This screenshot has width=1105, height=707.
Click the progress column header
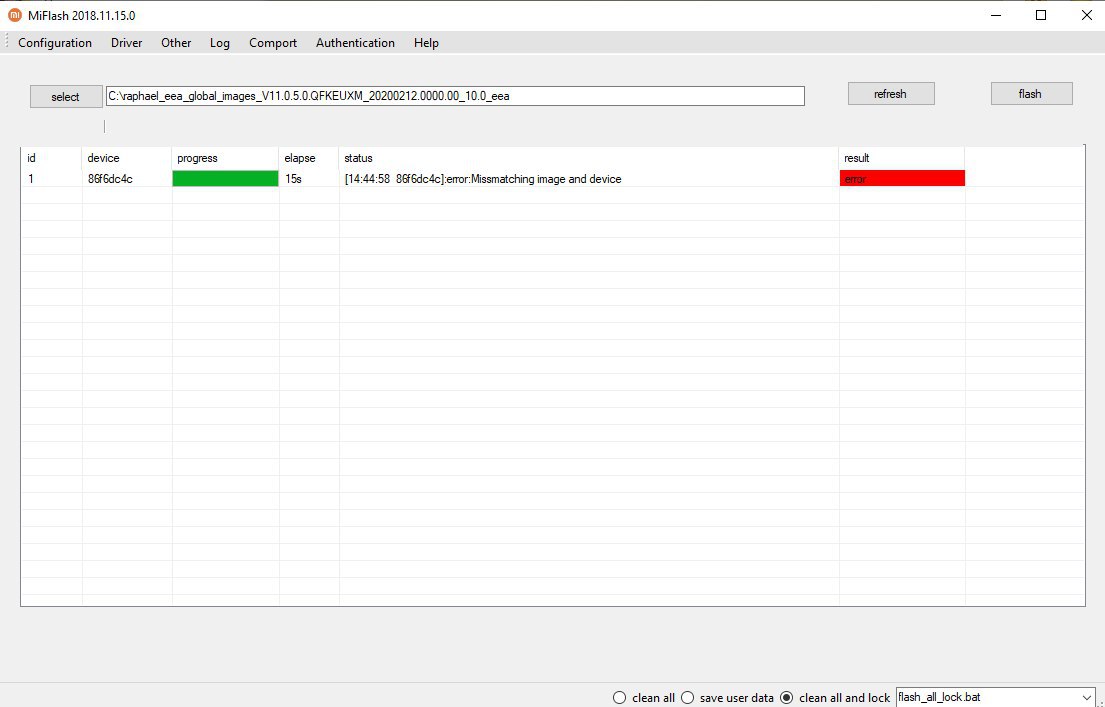click(226, 158)
